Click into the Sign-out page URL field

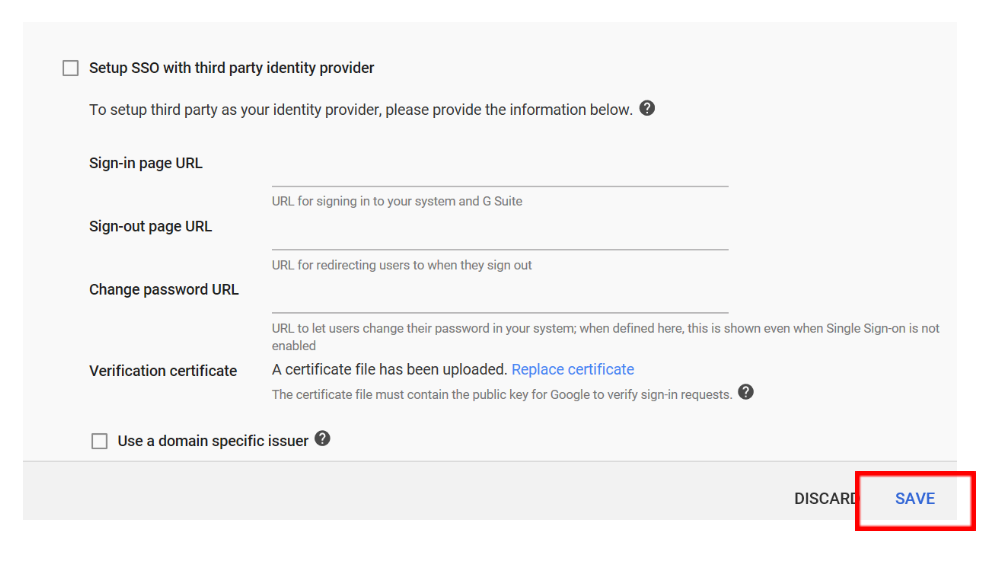click(x=500, y=234)
